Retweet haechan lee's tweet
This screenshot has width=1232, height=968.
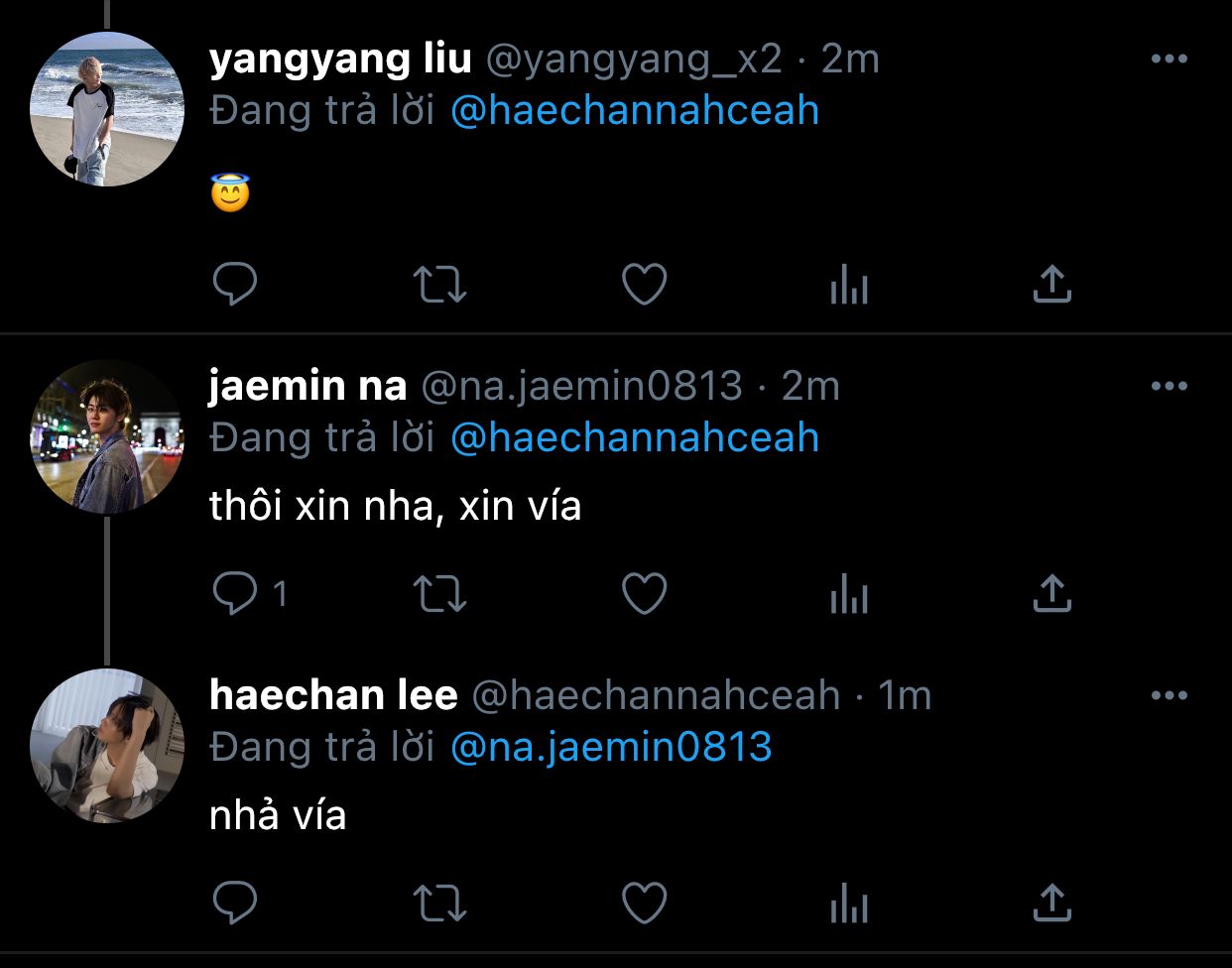pyautogui.click(x=439, y=904)
